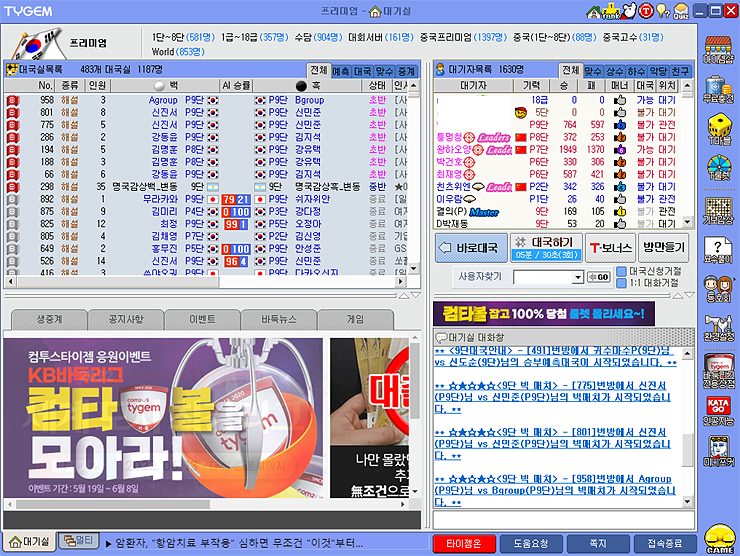Open the 컴타볼 모아라 event banner
The image size is (740, 556).
pos(163,418)
